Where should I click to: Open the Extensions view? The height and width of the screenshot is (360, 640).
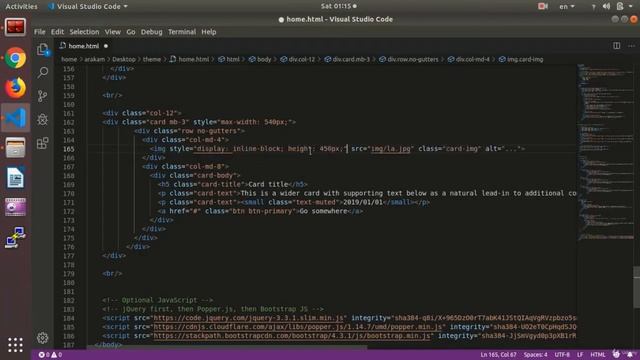42,143
